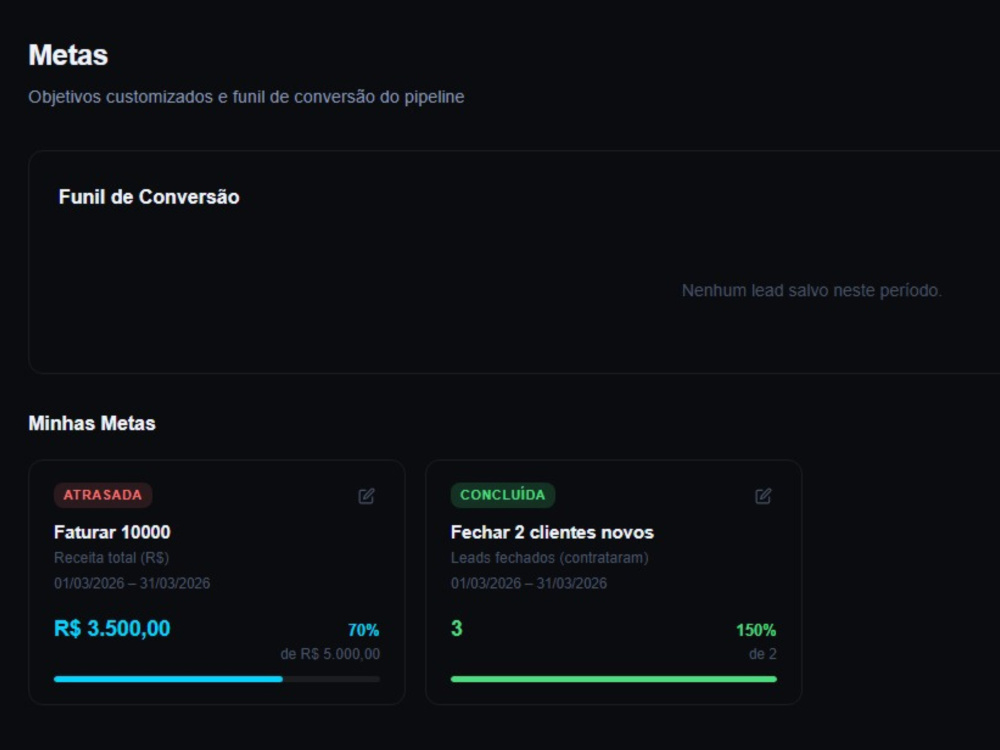The width and height of the screenshot is (1000, 750).
Task: Click the green progress bar of clientes novos
Action: point(614,679)
